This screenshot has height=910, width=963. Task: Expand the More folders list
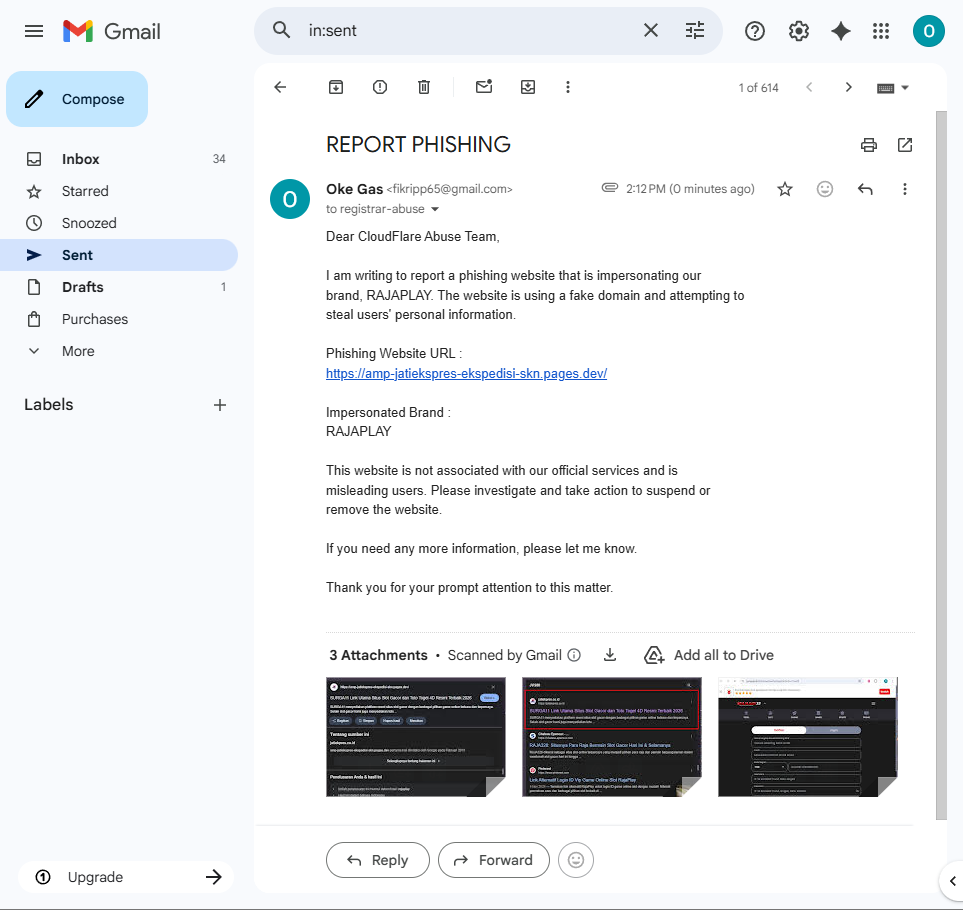[x=119, y=351]
